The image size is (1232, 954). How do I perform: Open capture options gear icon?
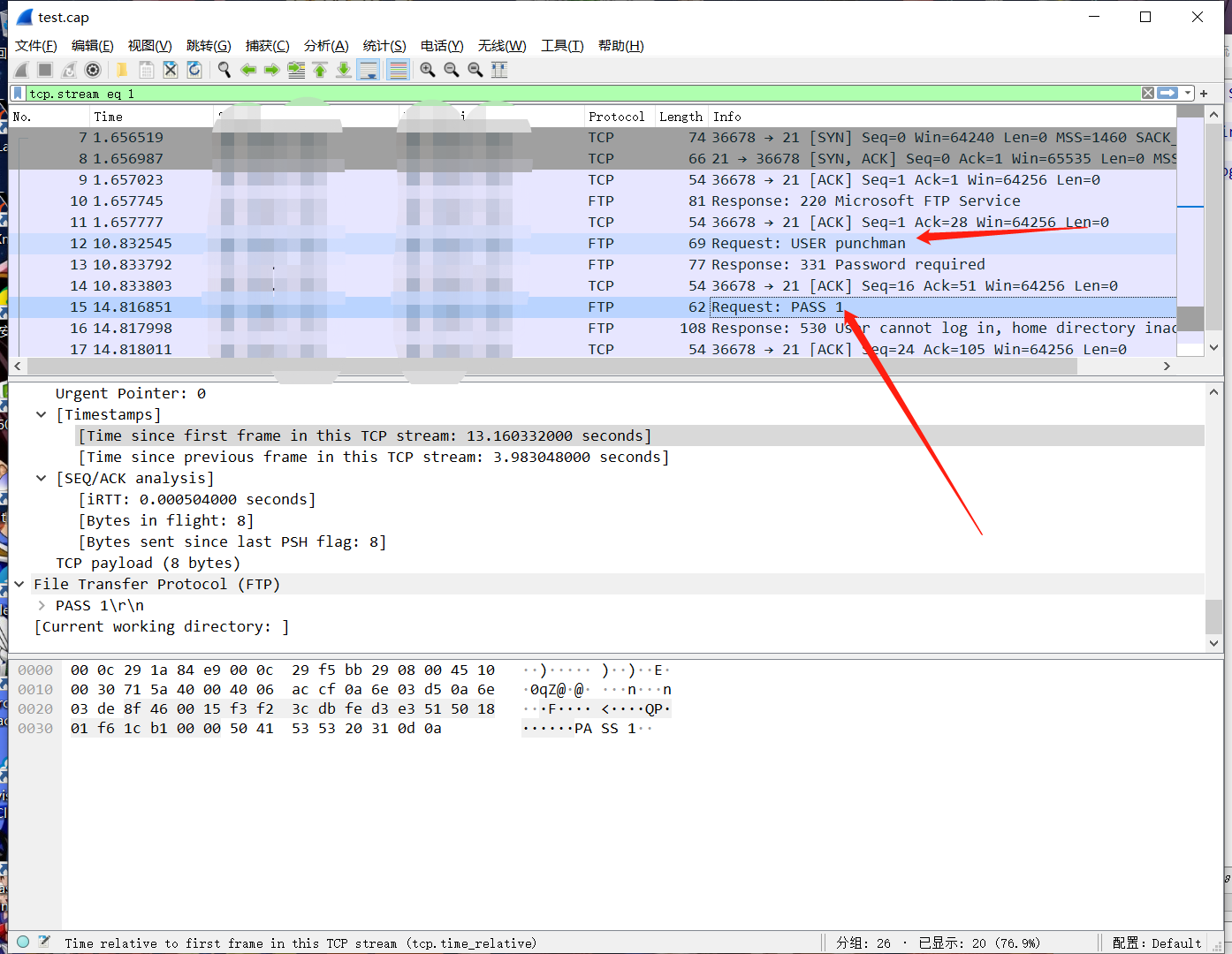point(93,70)
